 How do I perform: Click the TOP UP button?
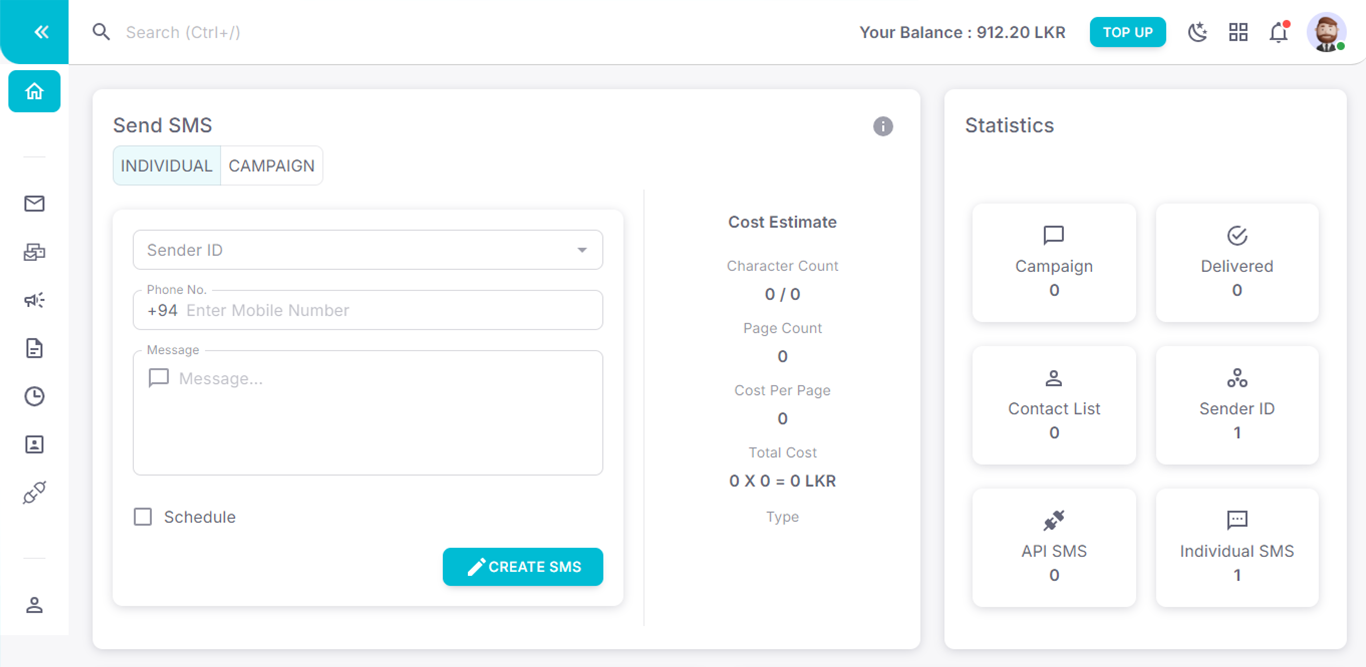click(x=1128, y=32)
